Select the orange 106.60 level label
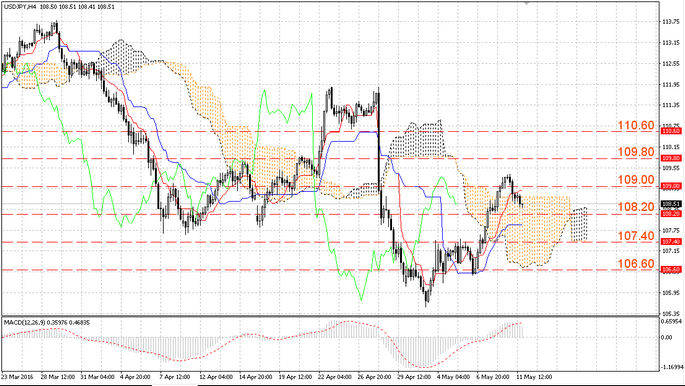 [x=636, y=264]
